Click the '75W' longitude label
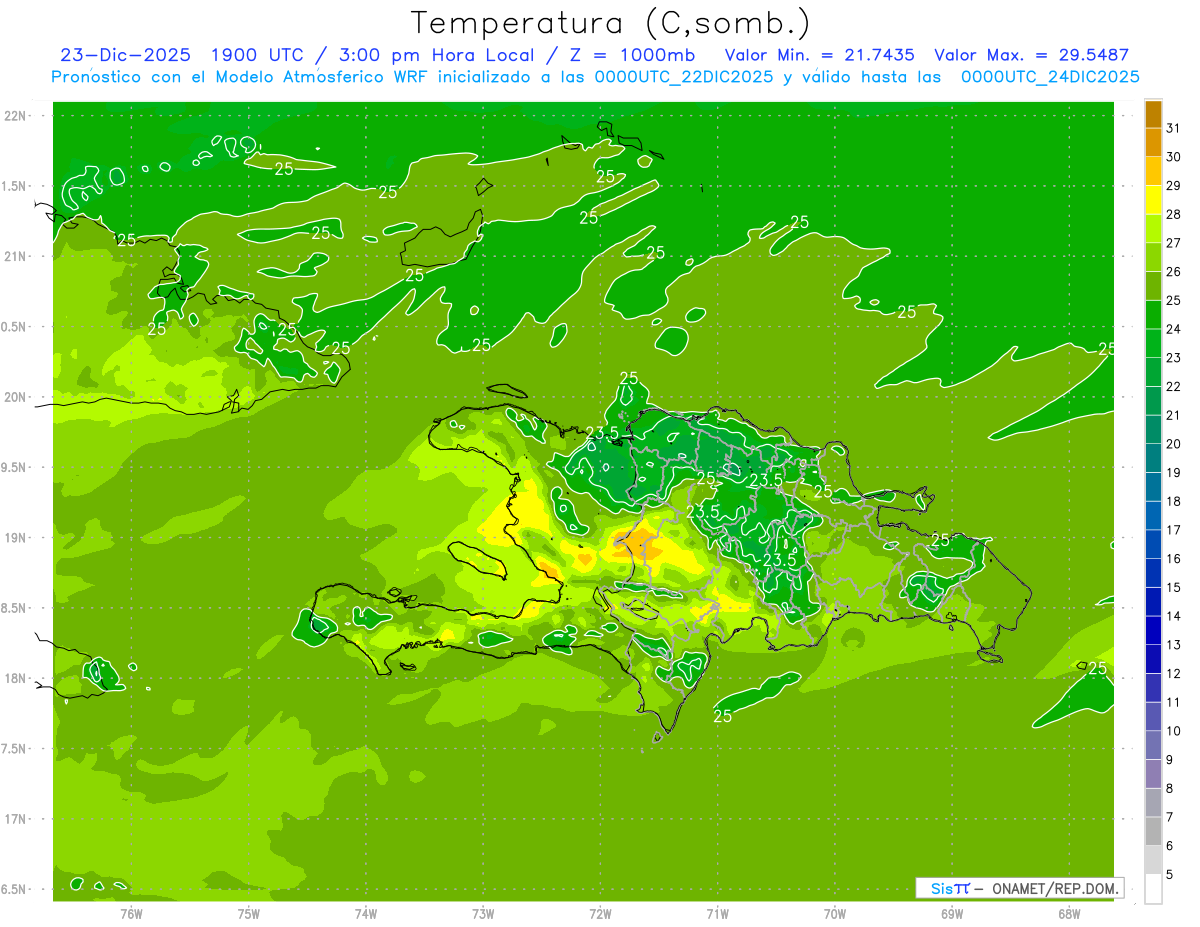Image resolution: width=1200 pixels, height=927 pixels. coord(249,913)
